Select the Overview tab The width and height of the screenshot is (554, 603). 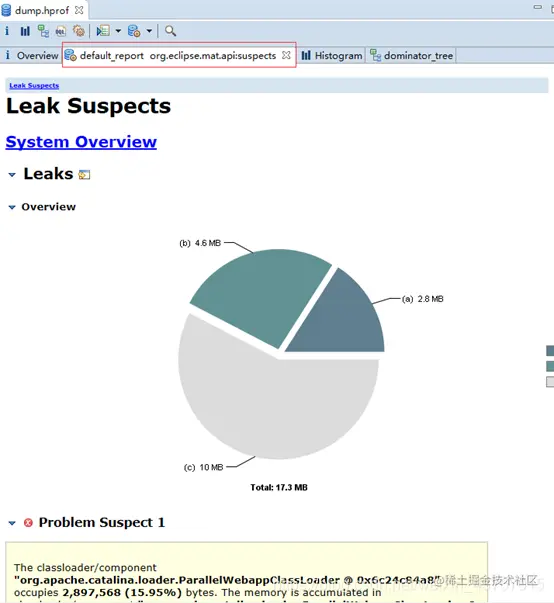click(32, 56)
